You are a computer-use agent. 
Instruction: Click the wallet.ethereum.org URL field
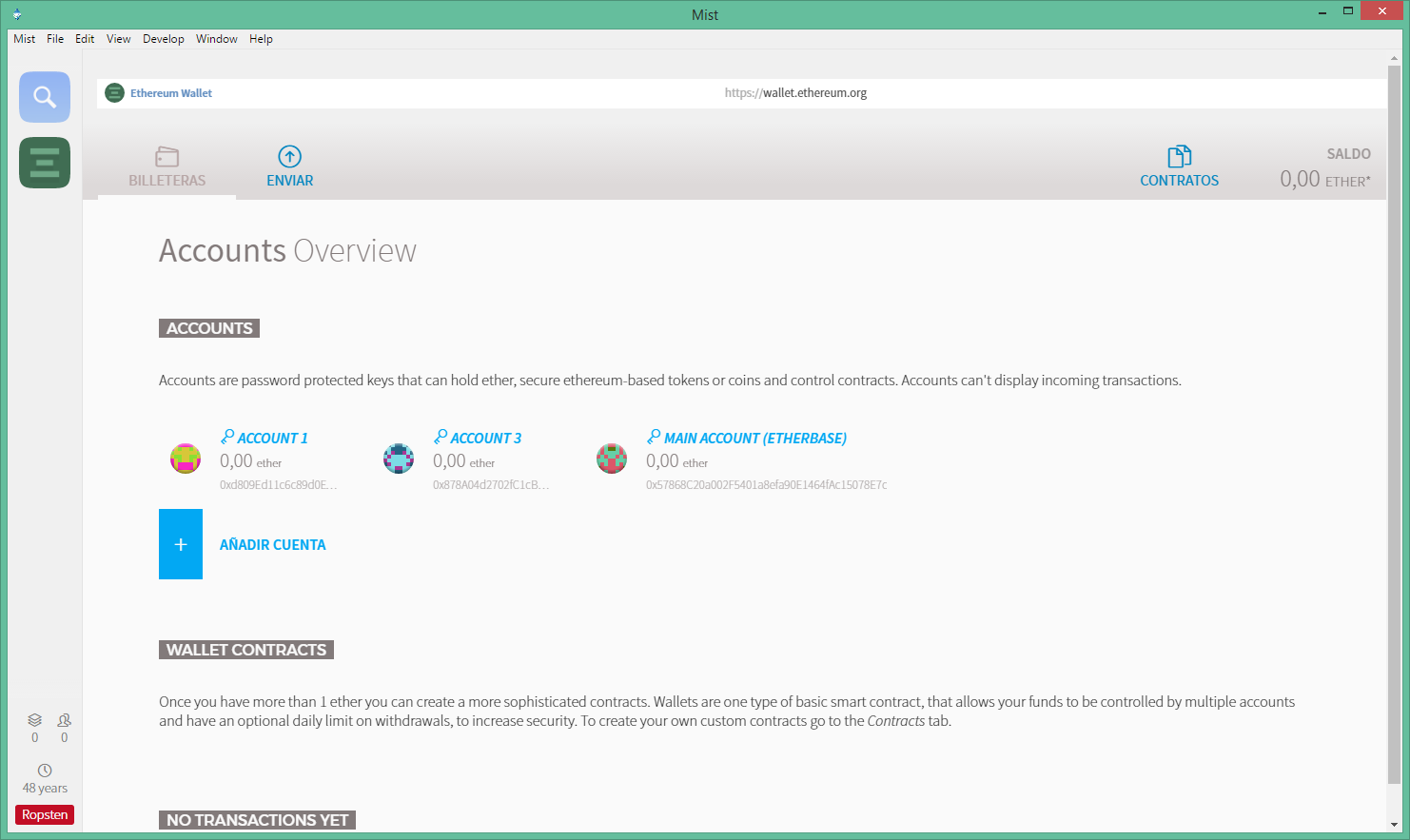(x=795, y=93)
